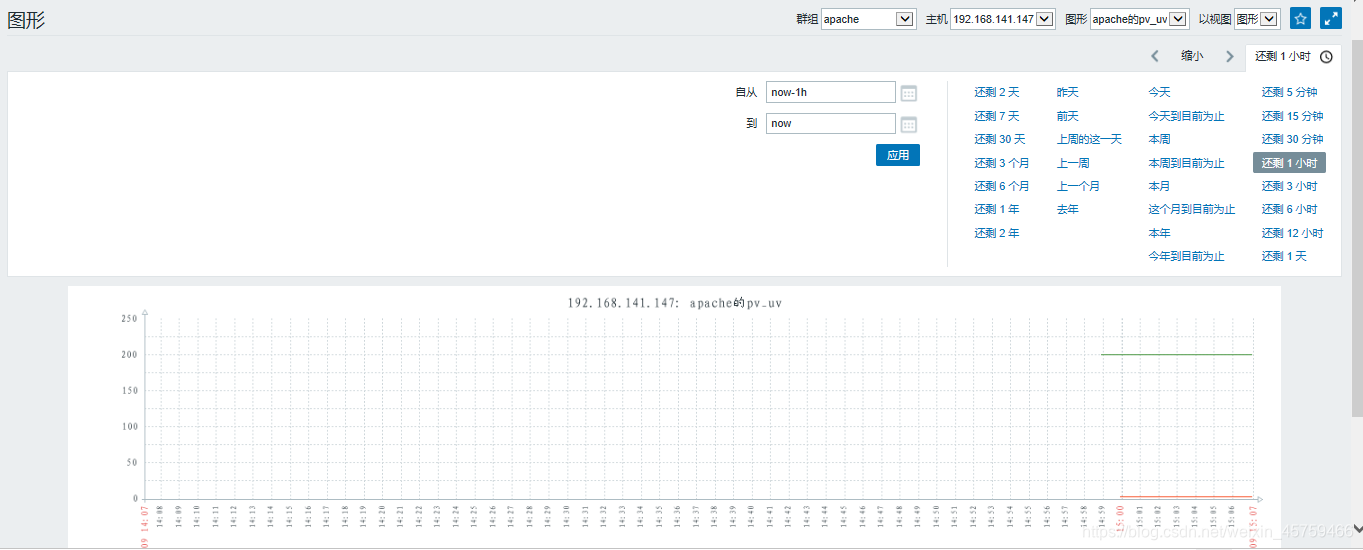
Task: Open the 以视图 view type dropdown
Action: (x=1257, y=19)
